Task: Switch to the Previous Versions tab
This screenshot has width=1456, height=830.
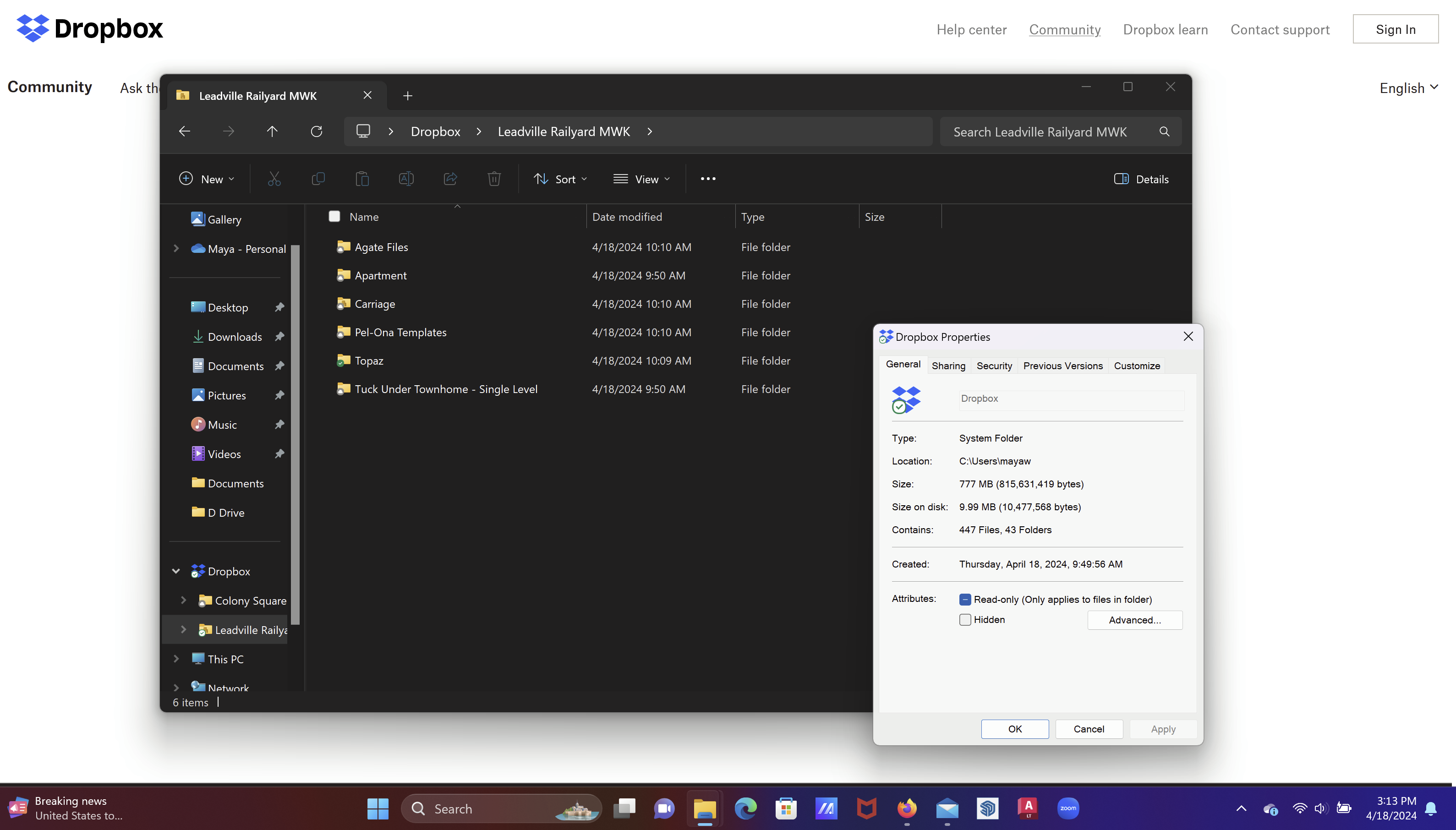Action: [1062, 366]
